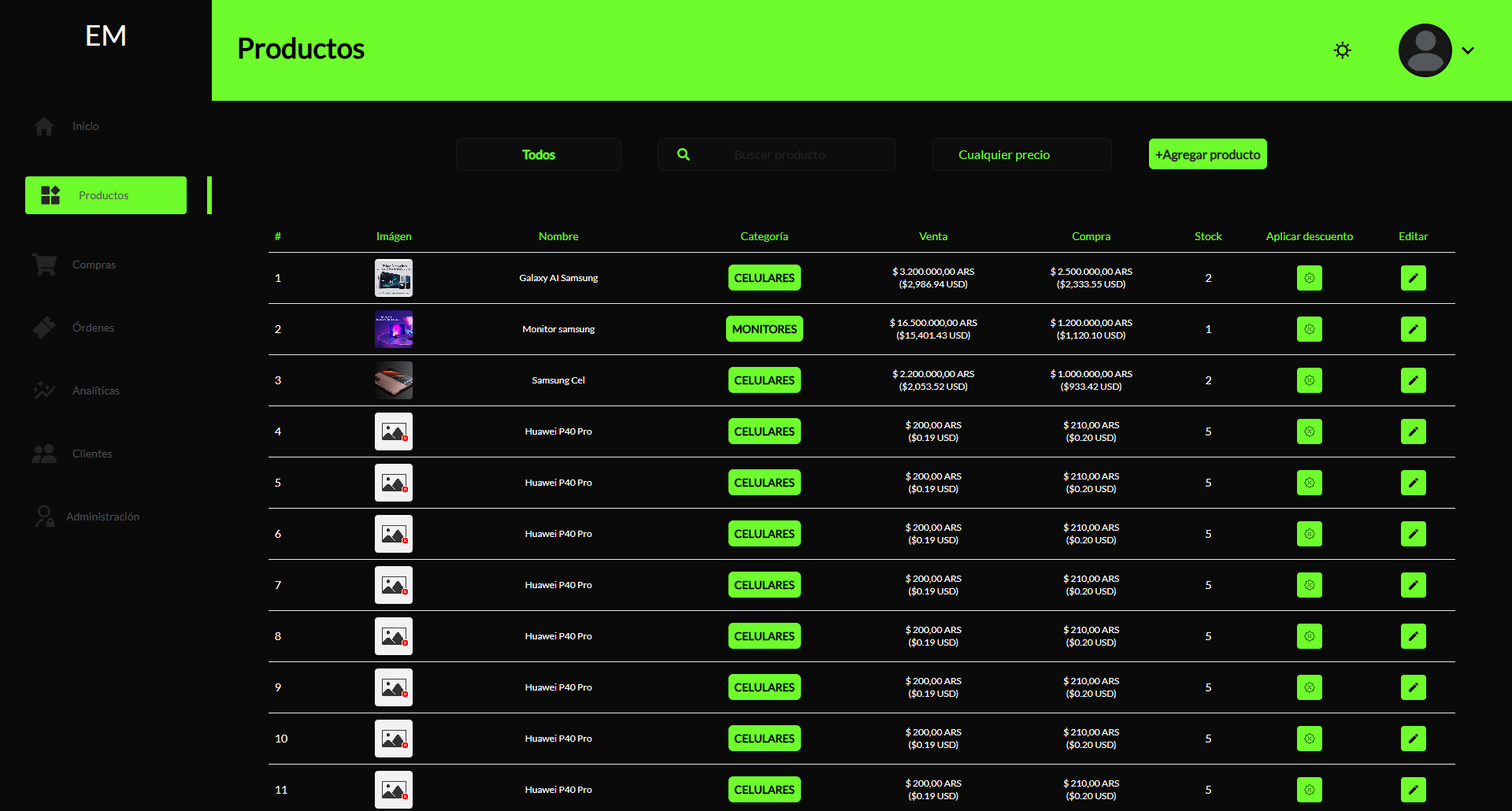Image resolution: width=1512 pixels, height=811 pixels.
Task: Open the Inicio home icon in sidebar
Action: point(44,126)
